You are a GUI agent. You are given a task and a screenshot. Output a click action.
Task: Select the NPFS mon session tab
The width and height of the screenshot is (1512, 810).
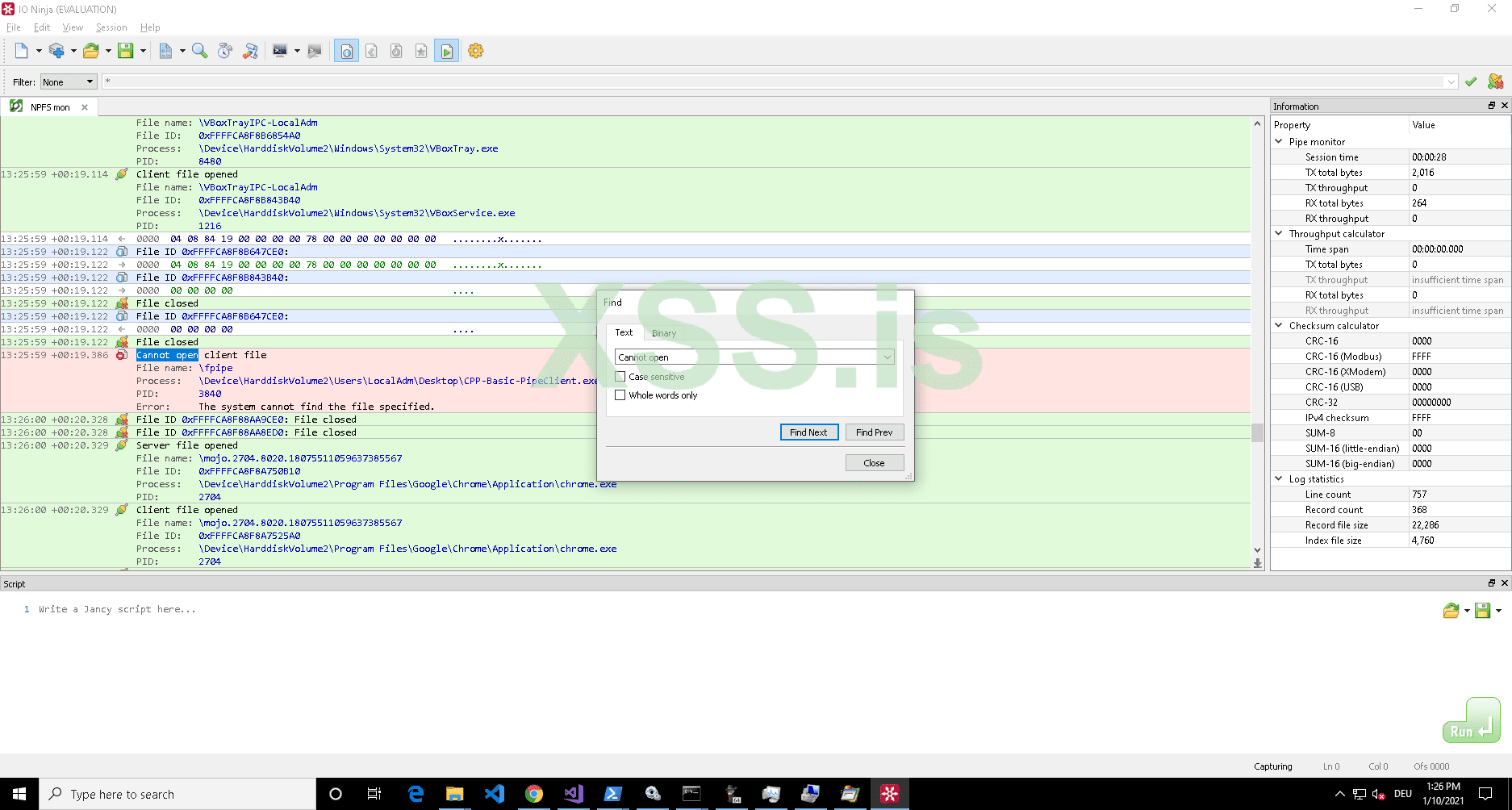[x=50, y=106]
